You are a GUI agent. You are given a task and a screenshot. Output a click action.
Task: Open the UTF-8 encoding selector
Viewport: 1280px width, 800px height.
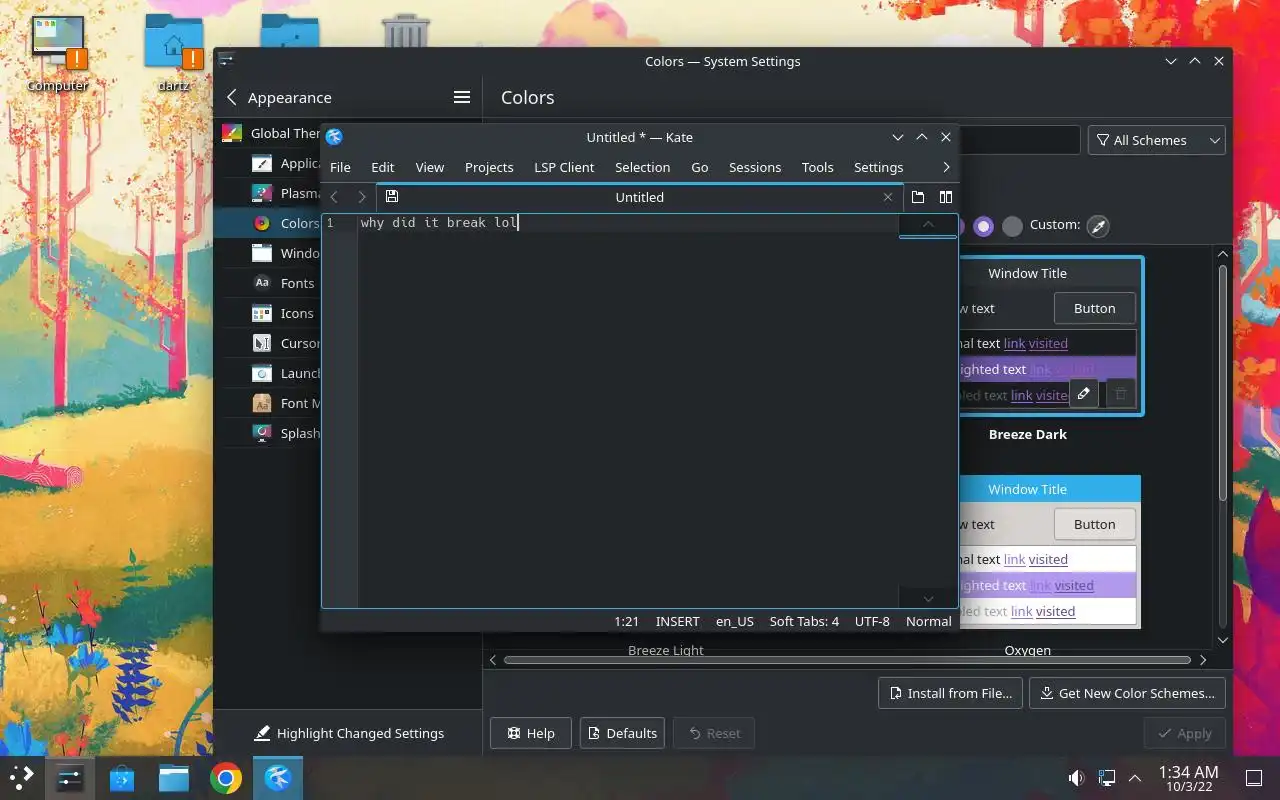872,621
